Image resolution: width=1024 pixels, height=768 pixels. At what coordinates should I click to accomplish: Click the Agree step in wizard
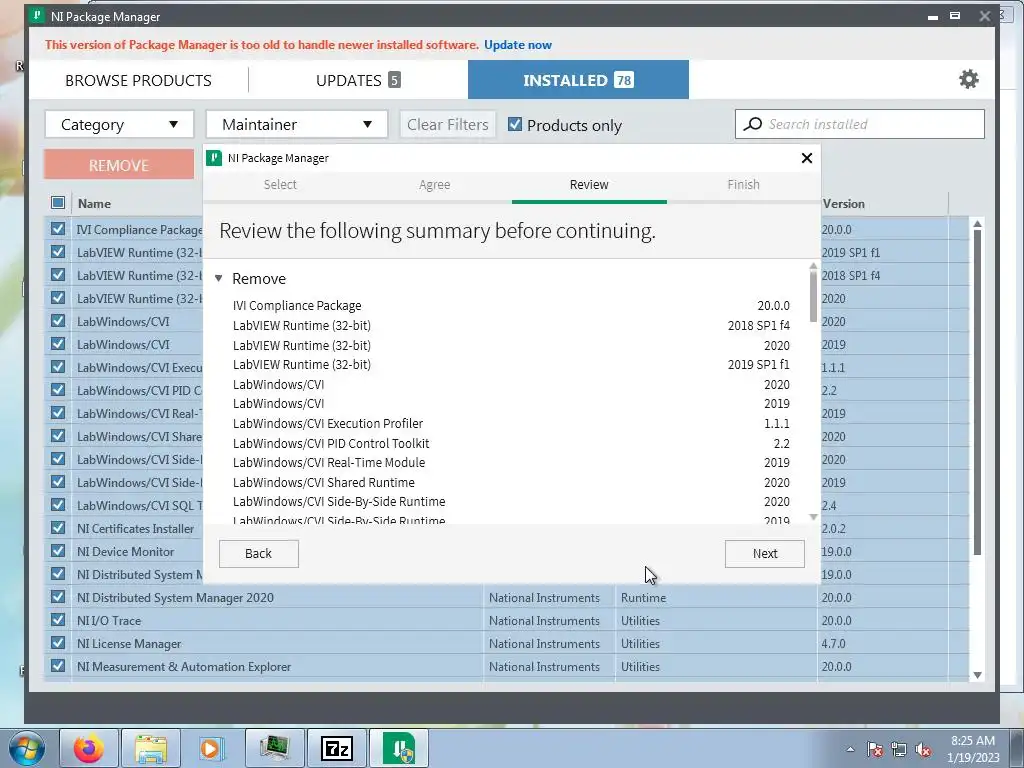pyautogui.click(x=434, y=184)
